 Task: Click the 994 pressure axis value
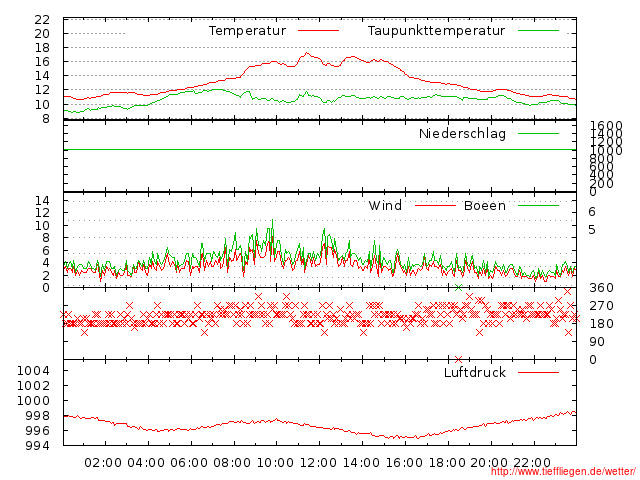coord(38,445)
